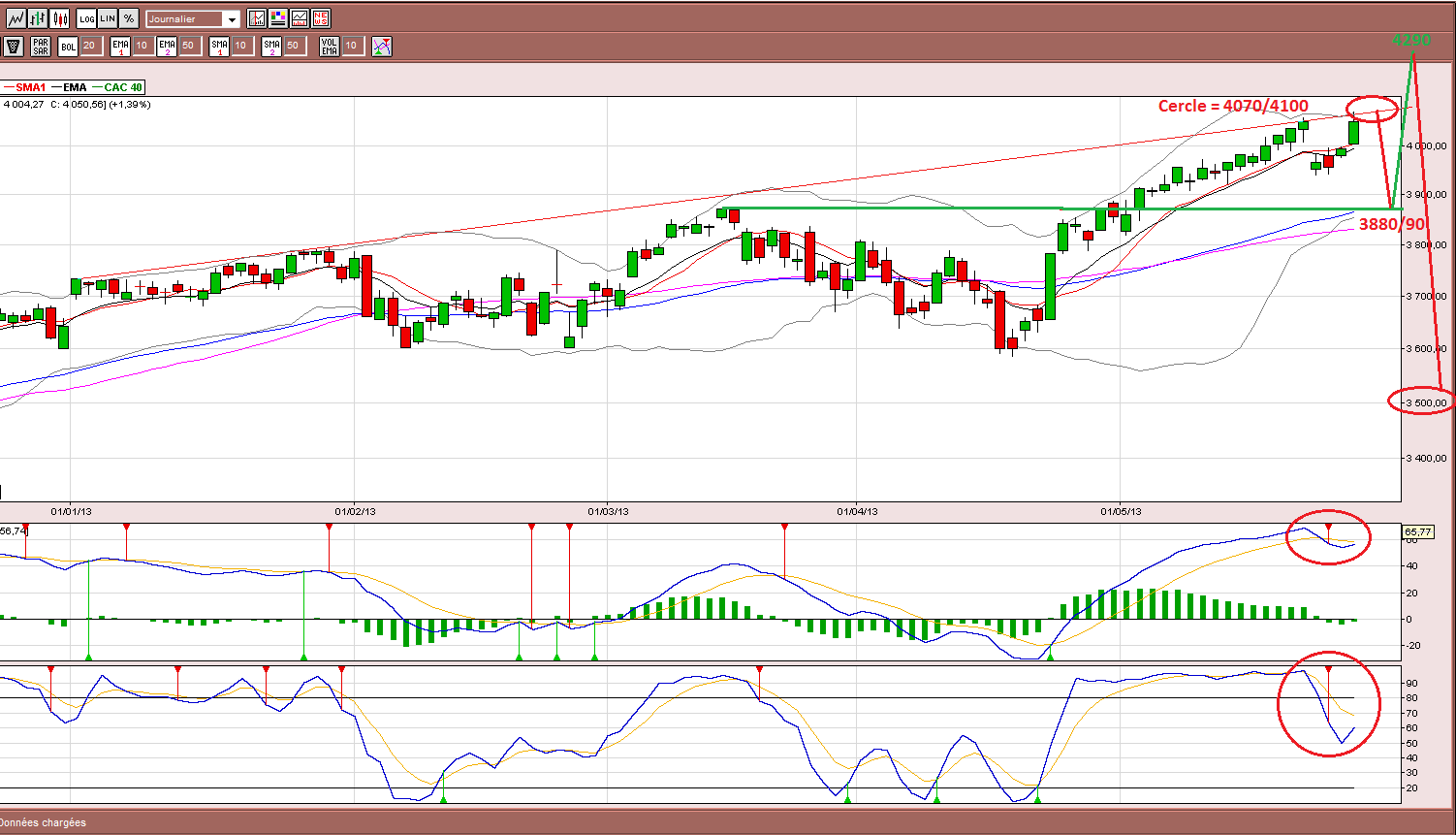Switch to LIN linear scale

point(108,18)
